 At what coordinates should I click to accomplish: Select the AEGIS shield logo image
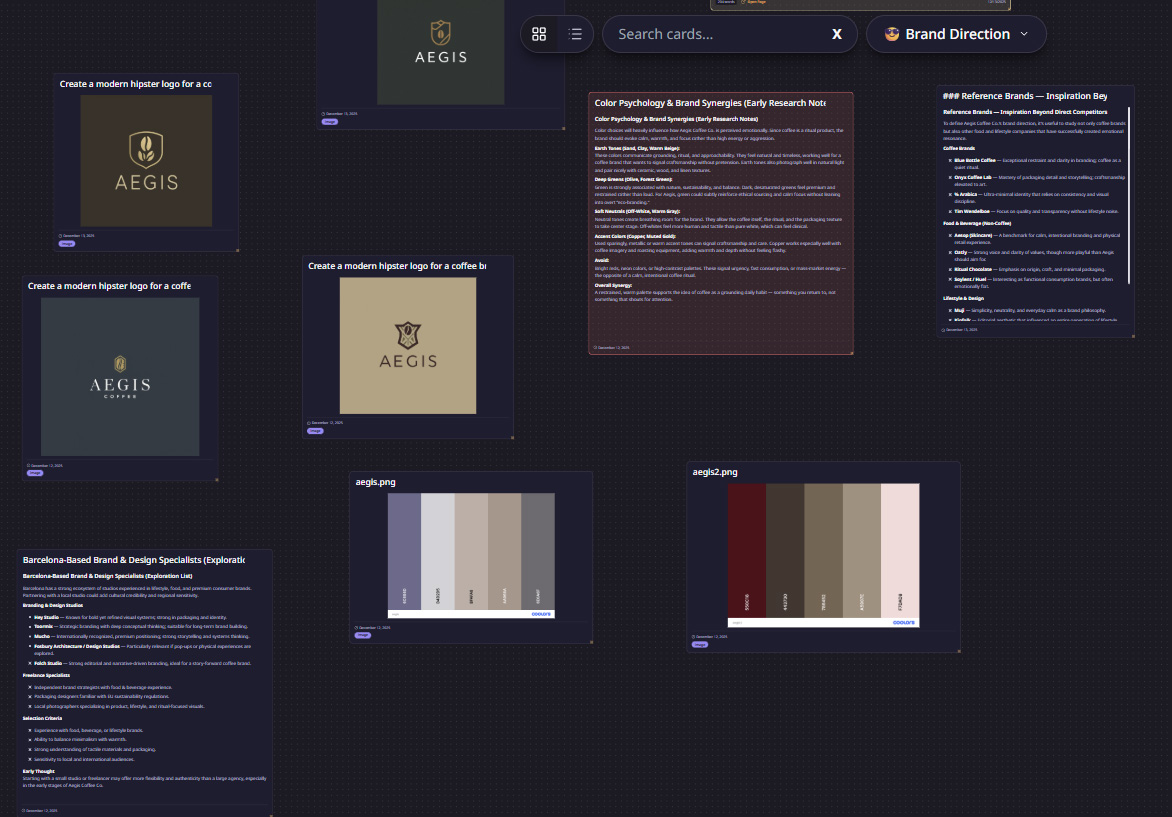440,52
